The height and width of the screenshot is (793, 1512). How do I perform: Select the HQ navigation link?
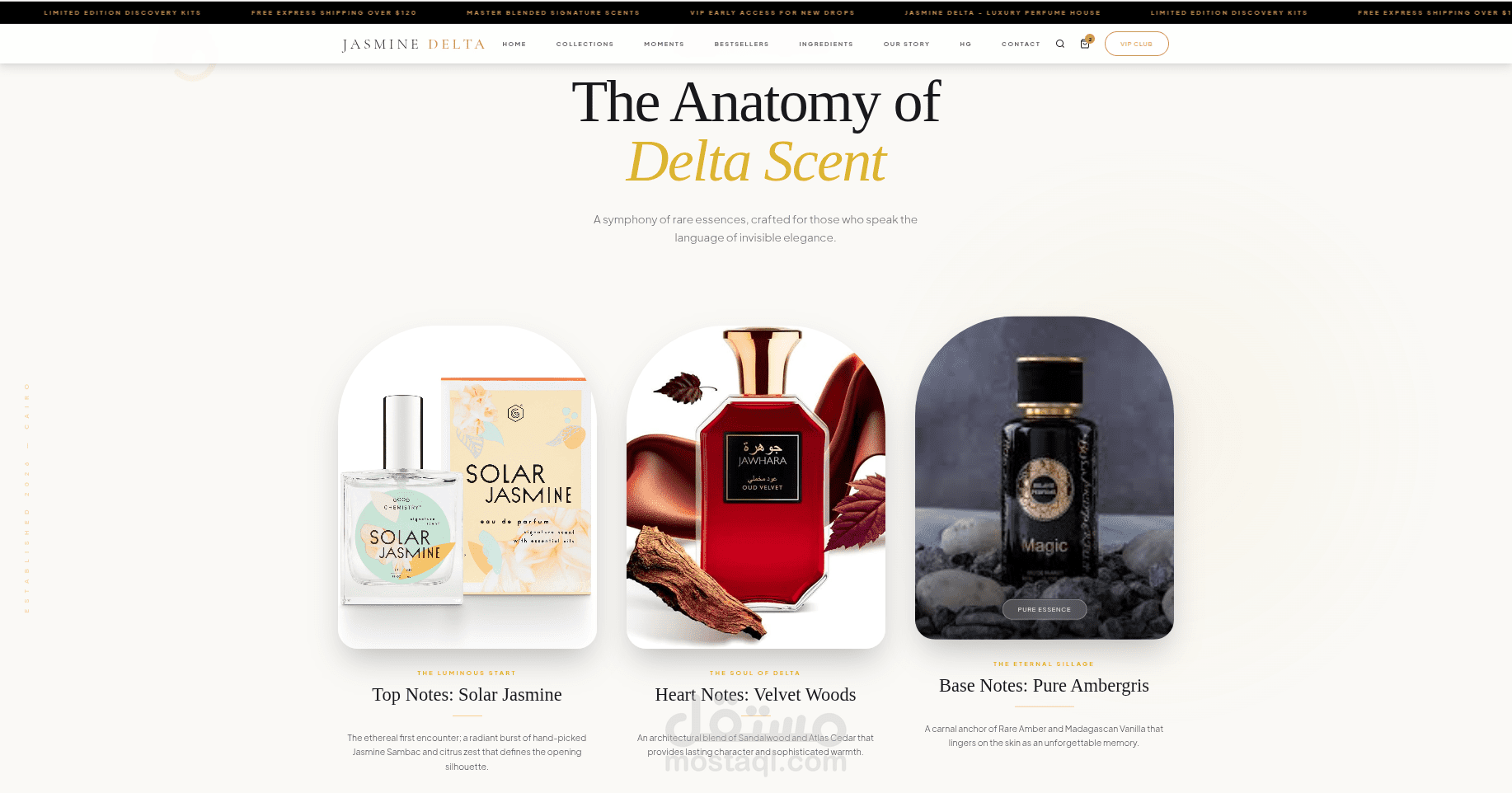965,45
